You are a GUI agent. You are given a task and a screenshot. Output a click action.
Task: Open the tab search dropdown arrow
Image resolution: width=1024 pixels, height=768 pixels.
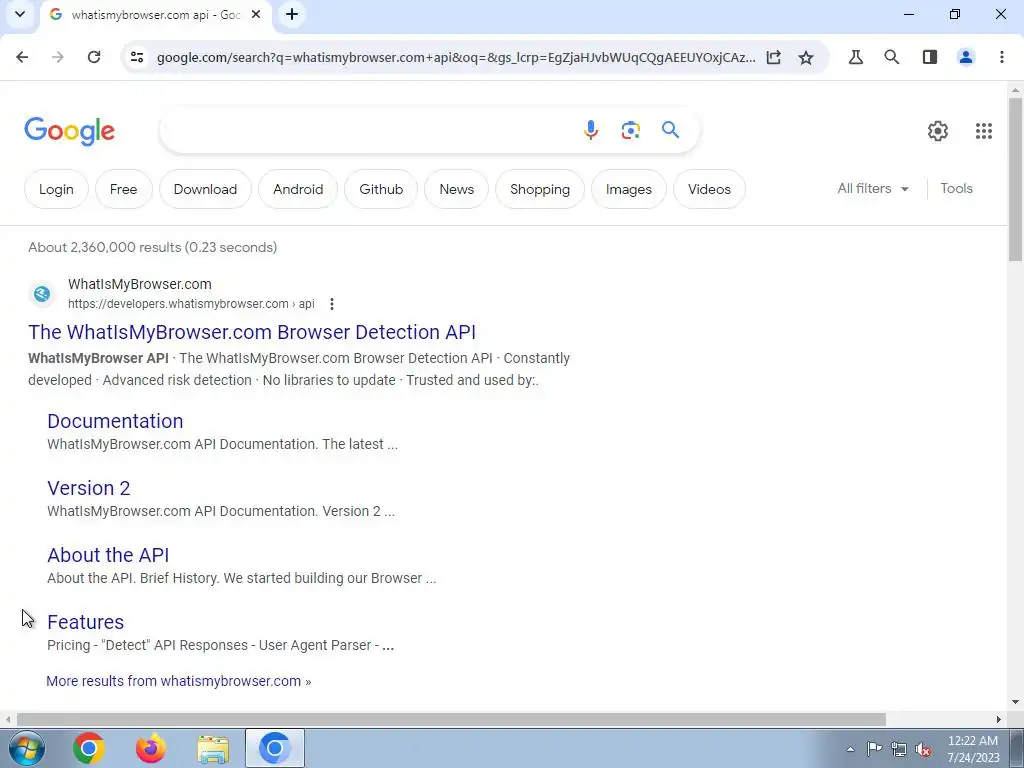(x=20, y=14)
